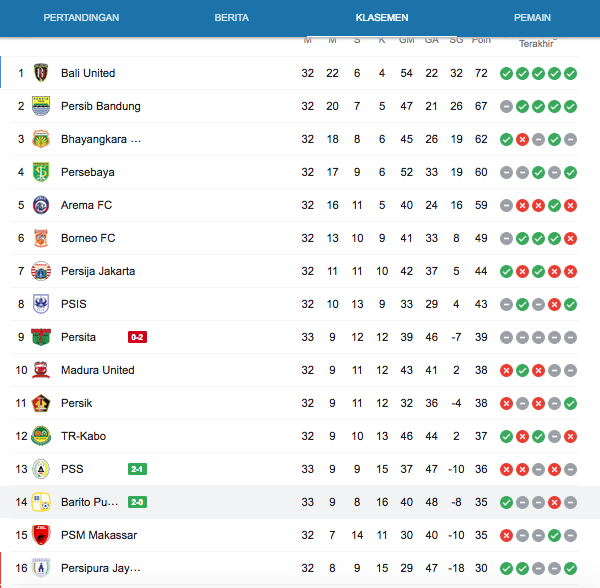The image size is (600, 588).
Task: Switch to the Pemain tab
Action: pos(532,18)
